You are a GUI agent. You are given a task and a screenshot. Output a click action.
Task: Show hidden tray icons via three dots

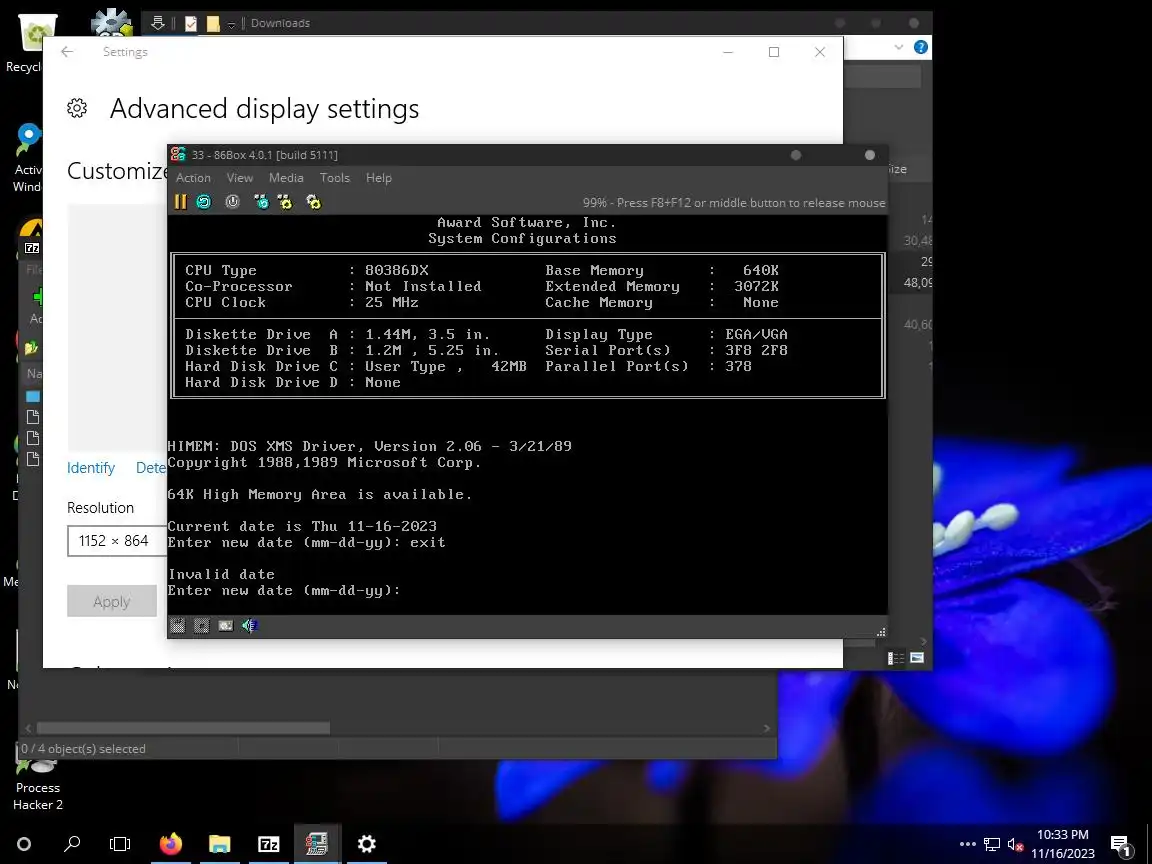(968, 844)
